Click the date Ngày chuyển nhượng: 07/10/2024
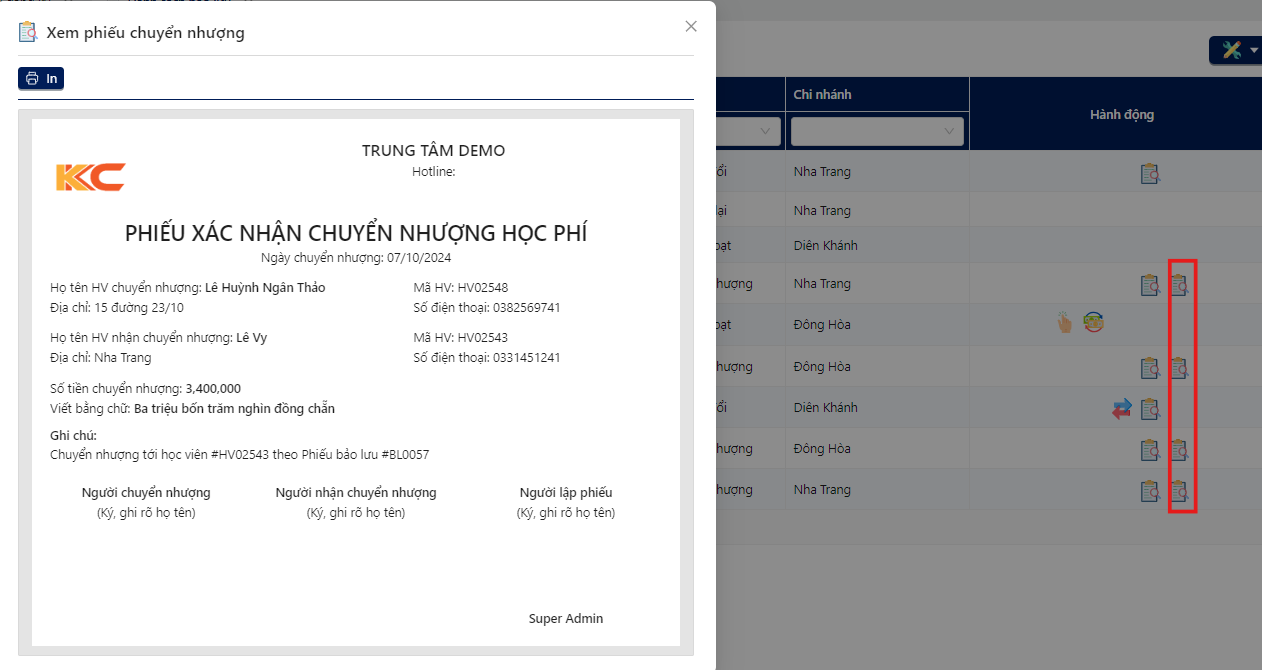The image size is (1262, 670). (356, 257)
